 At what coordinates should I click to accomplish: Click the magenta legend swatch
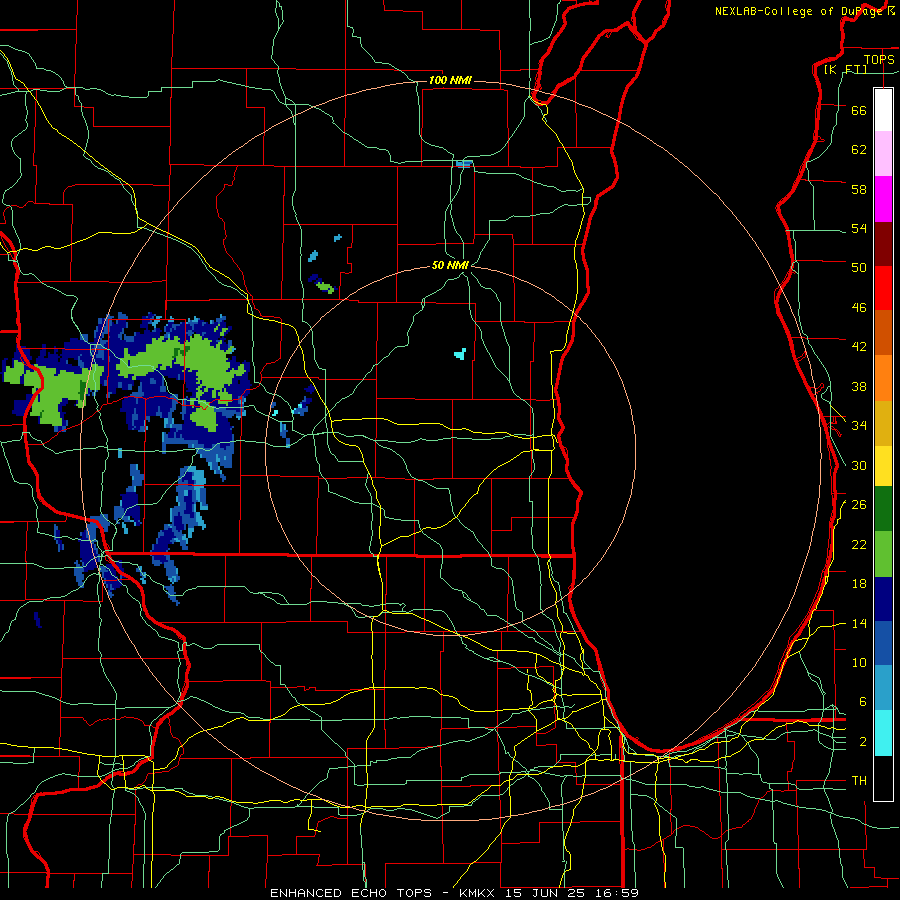883,199
